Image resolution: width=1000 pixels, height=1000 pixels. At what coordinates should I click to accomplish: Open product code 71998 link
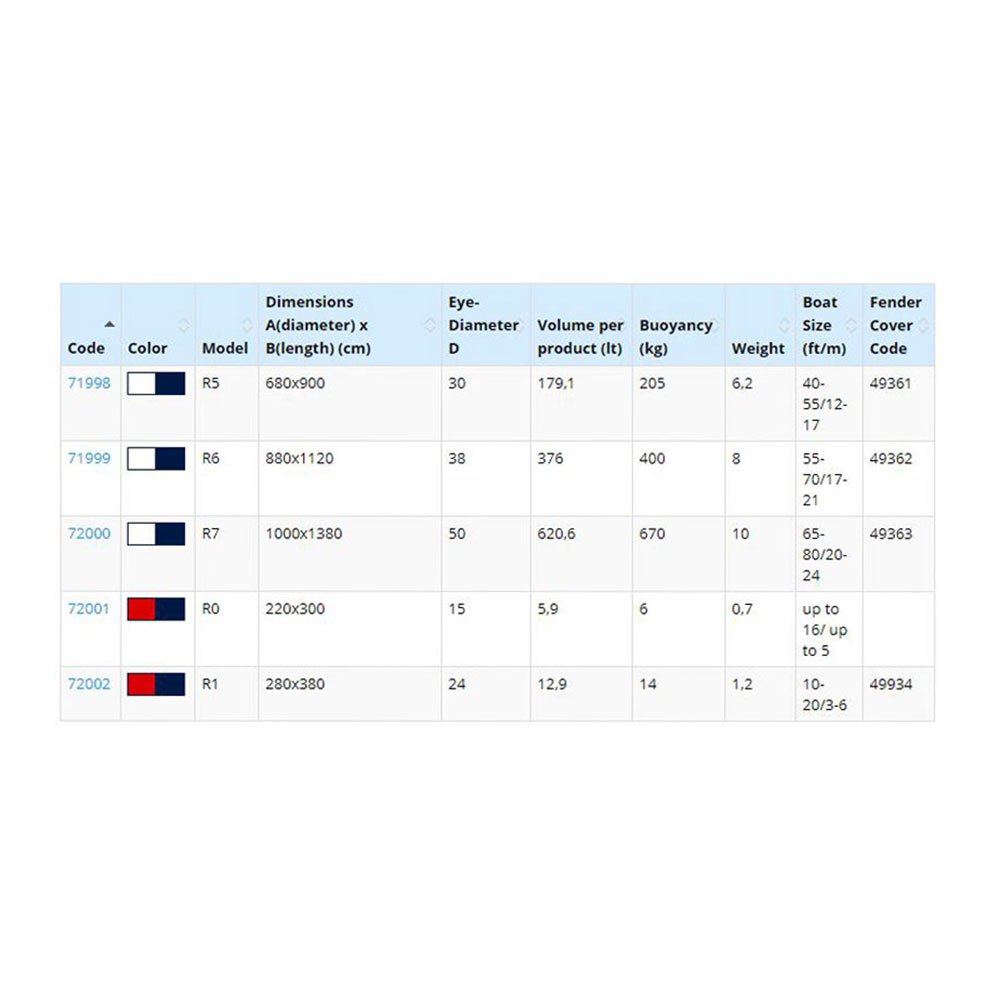[89, 383]
